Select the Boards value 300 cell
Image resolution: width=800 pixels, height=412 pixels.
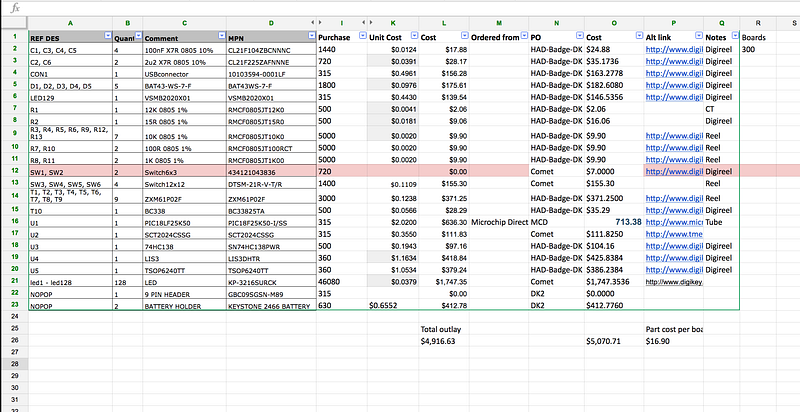tap(758, 49)
